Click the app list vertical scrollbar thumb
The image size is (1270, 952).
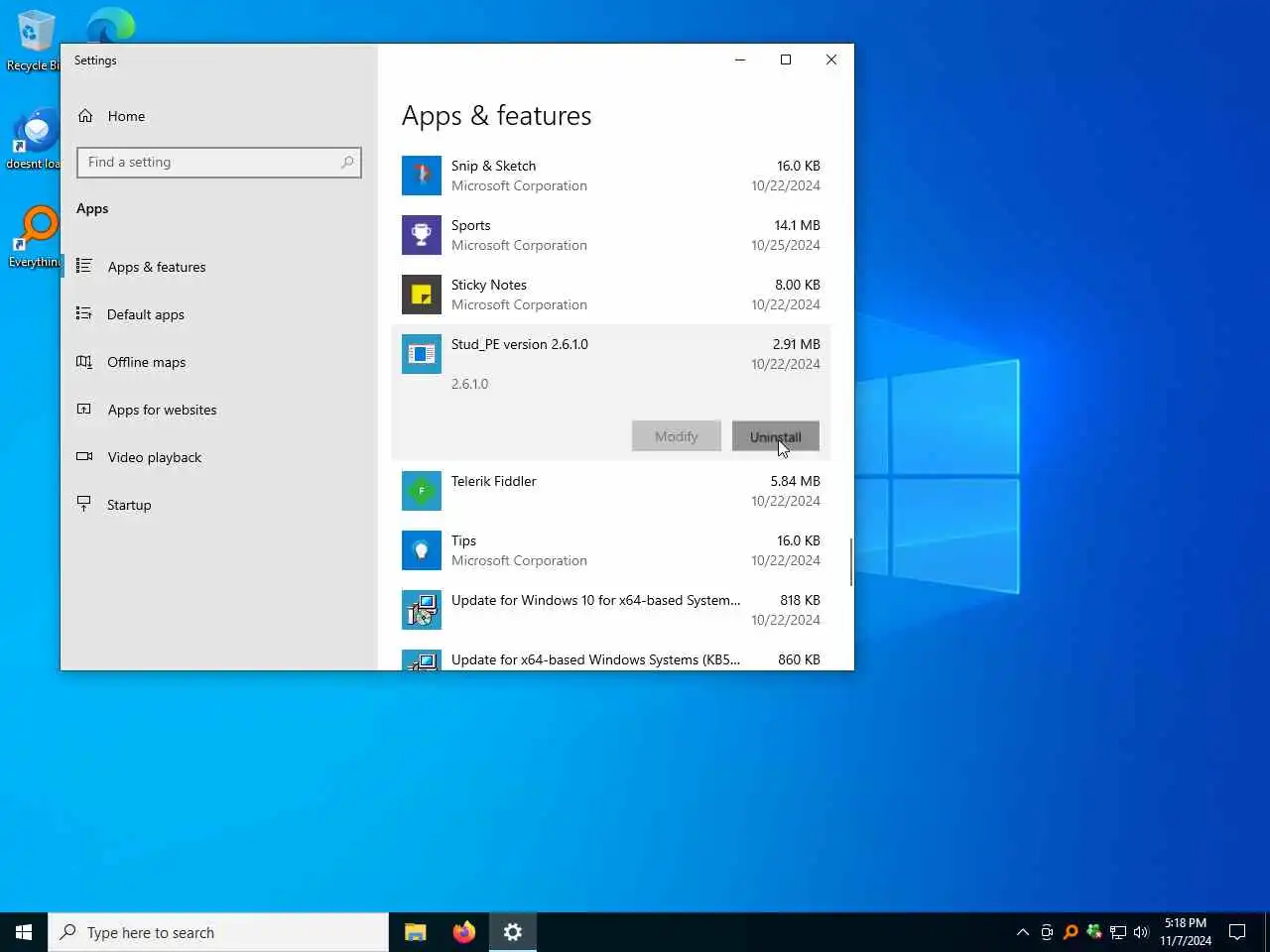[x=850, y=561]
